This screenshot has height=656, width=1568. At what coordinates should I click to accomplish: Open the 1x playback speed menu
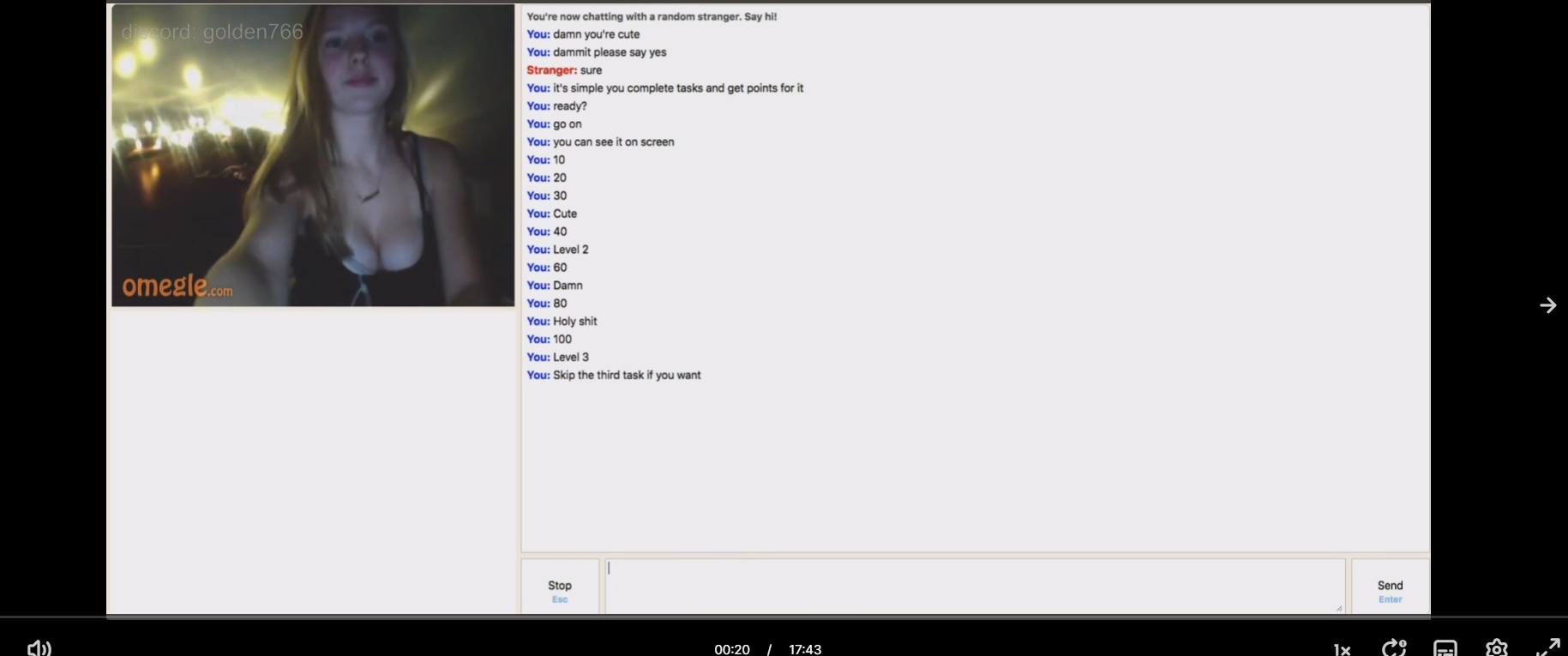point(1343,650)
